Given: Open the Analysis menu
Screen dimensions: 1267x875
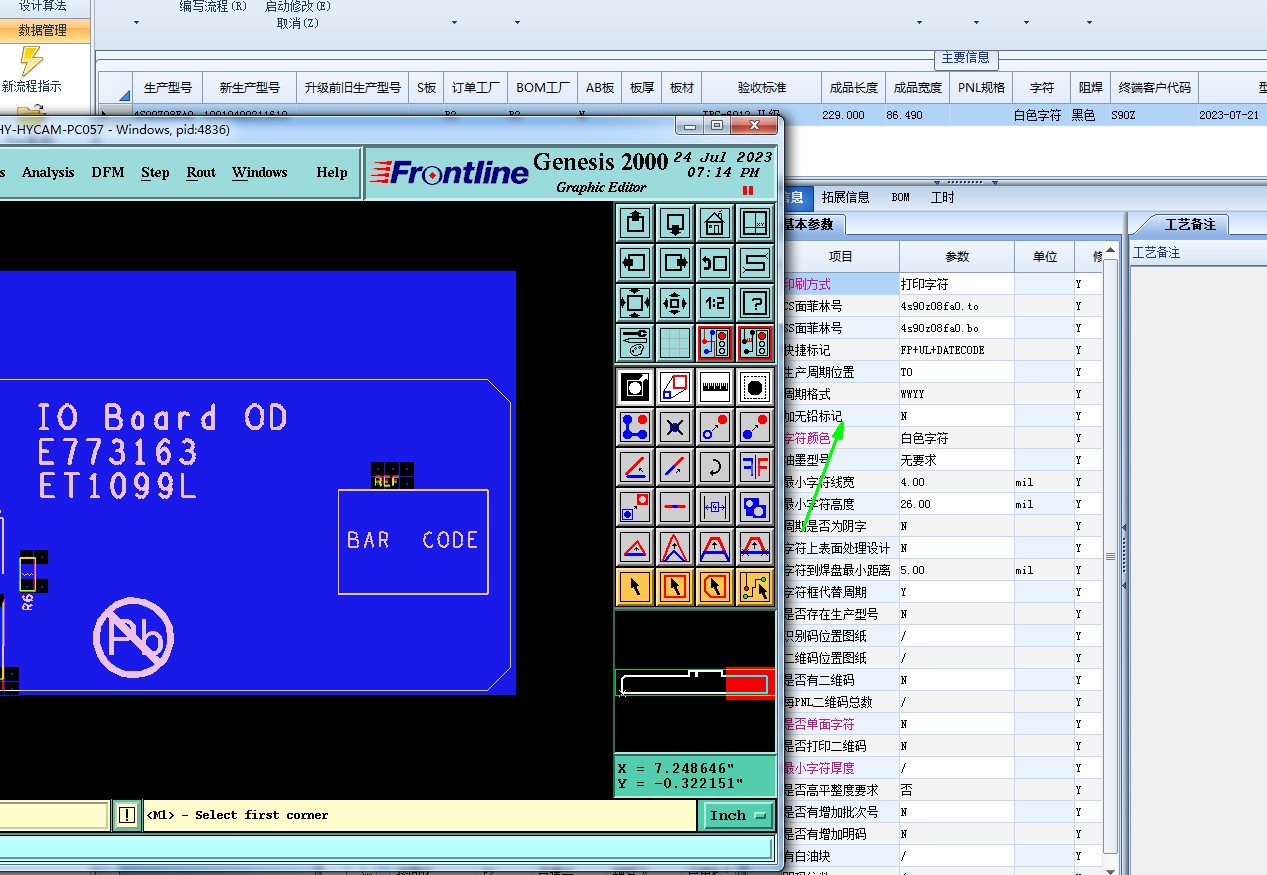Looking at the screenshot, I should tap(48, 172).
